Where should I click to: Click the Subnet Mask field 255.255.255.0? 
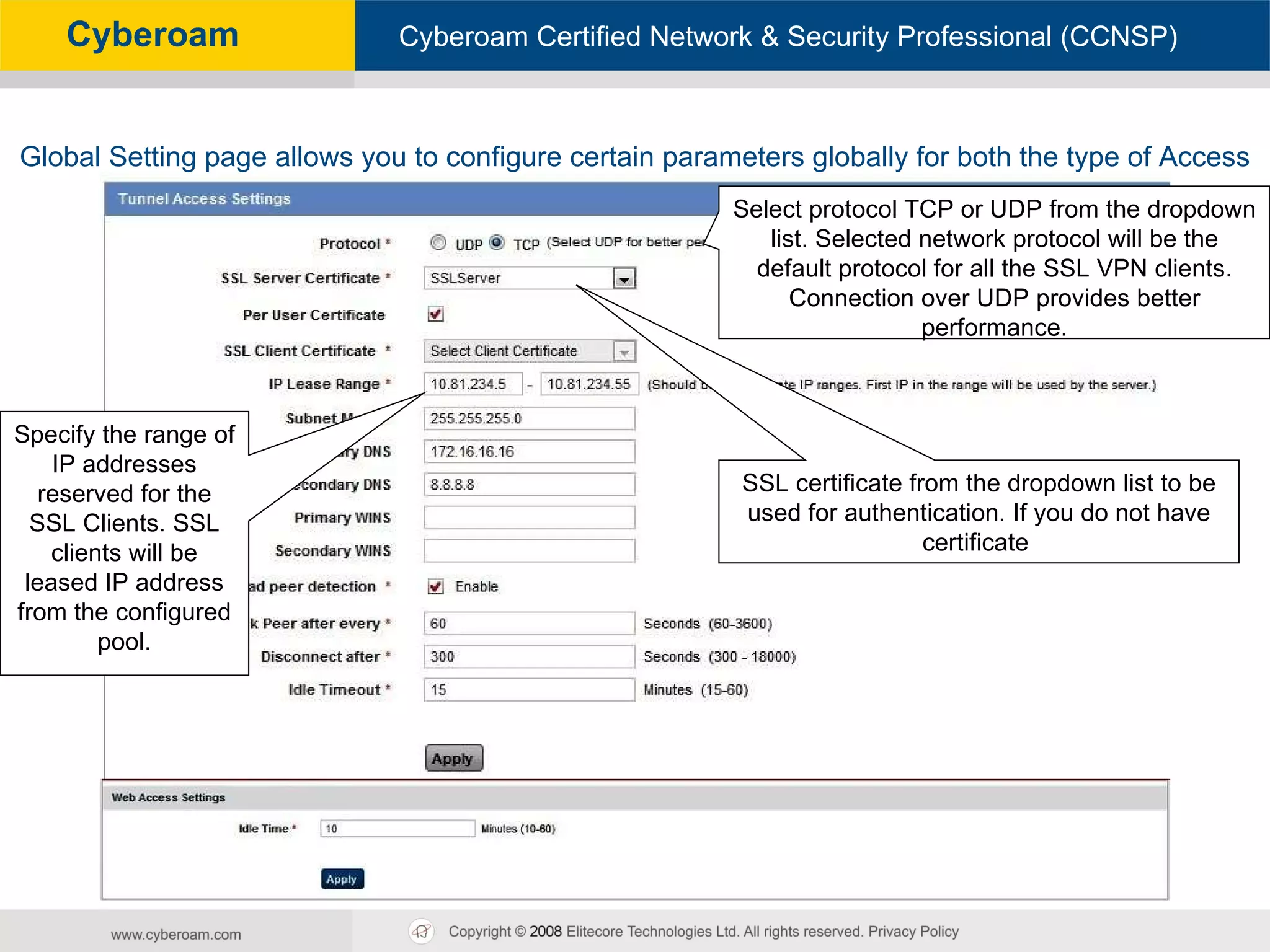click(x=530, y=418)
